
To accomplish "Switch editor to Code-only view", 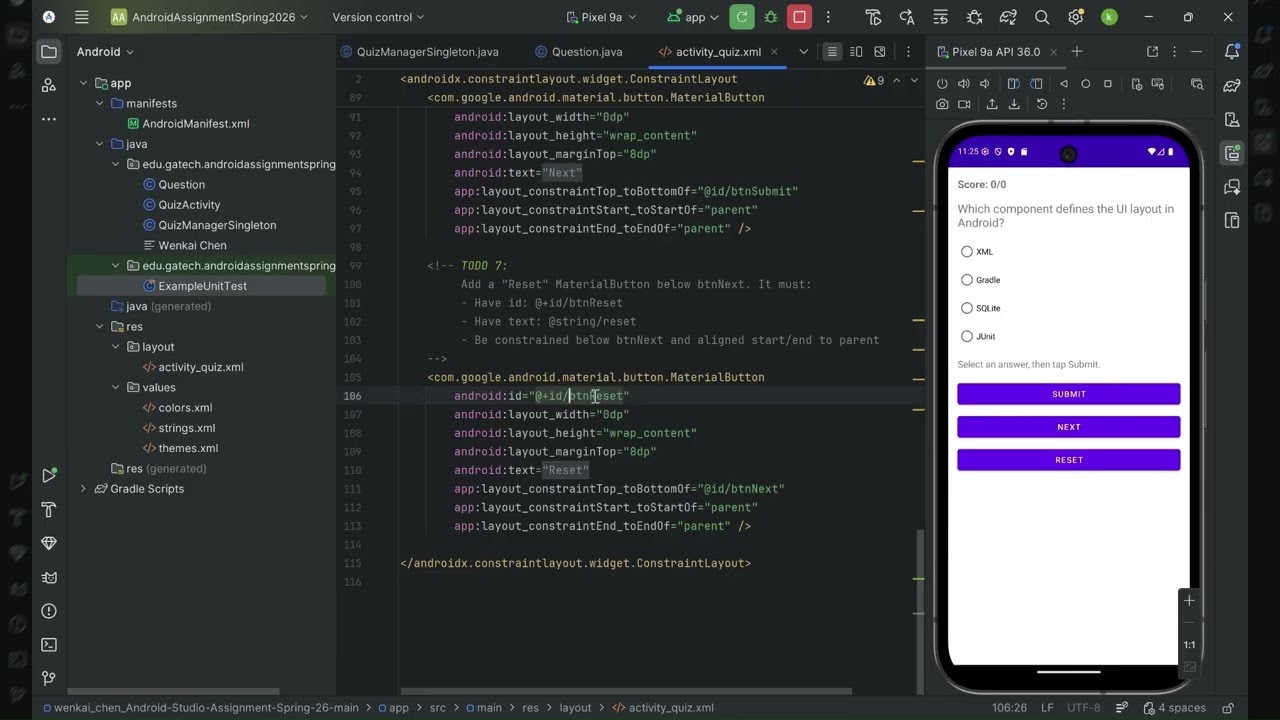I will [831, 52].
